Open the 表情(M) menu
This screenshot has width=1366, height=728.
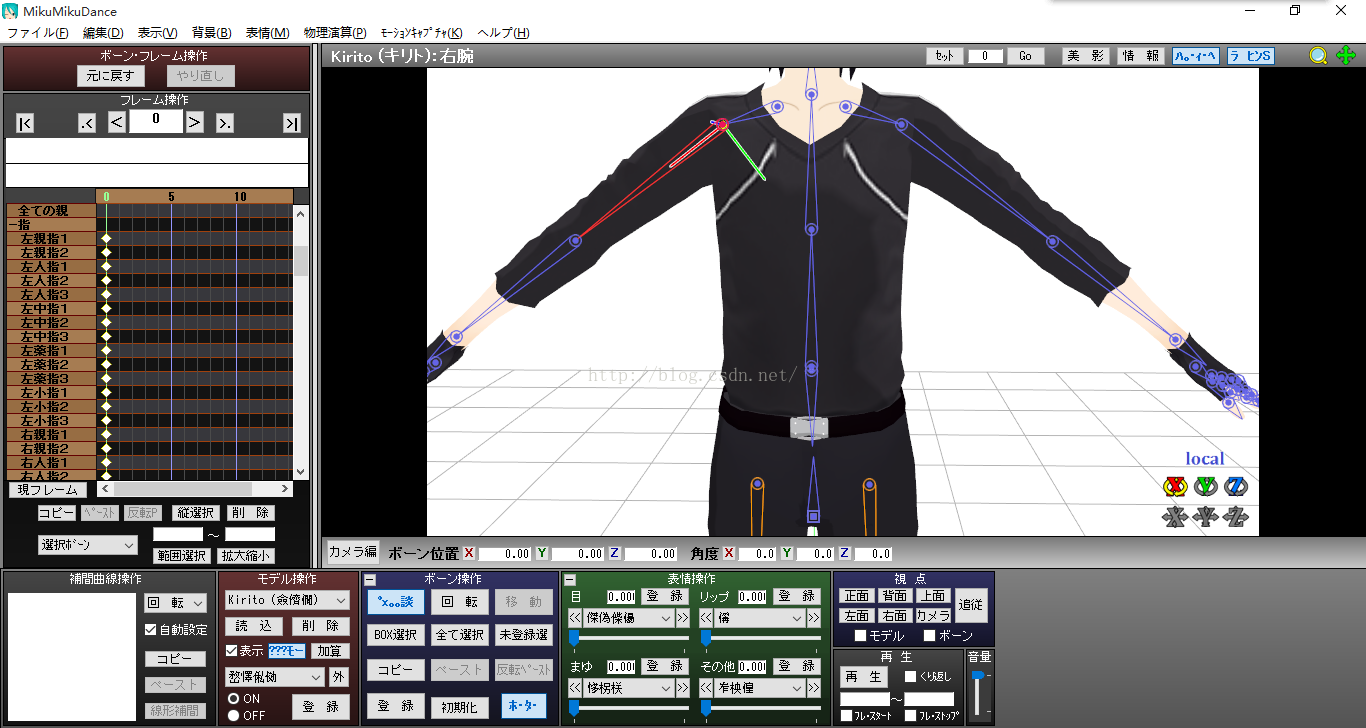tap(267, 33)
